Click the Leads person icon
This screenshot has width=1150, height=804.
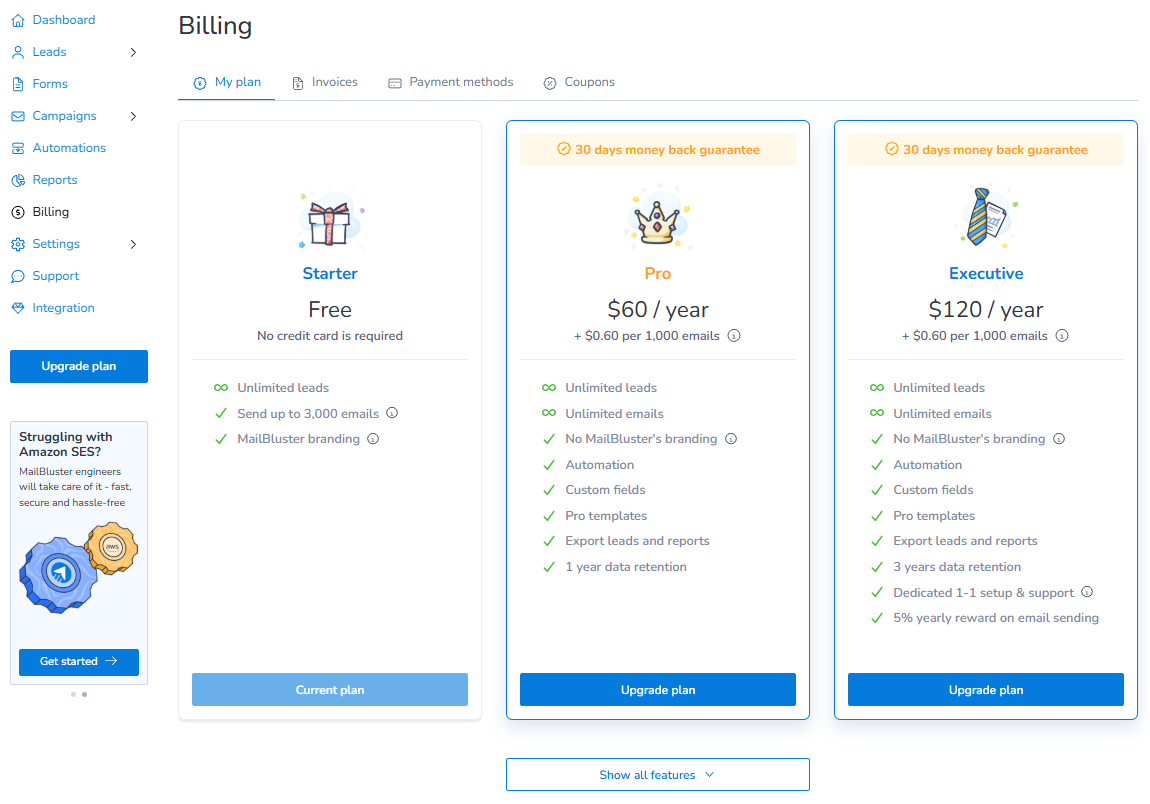tap(18, 52)
